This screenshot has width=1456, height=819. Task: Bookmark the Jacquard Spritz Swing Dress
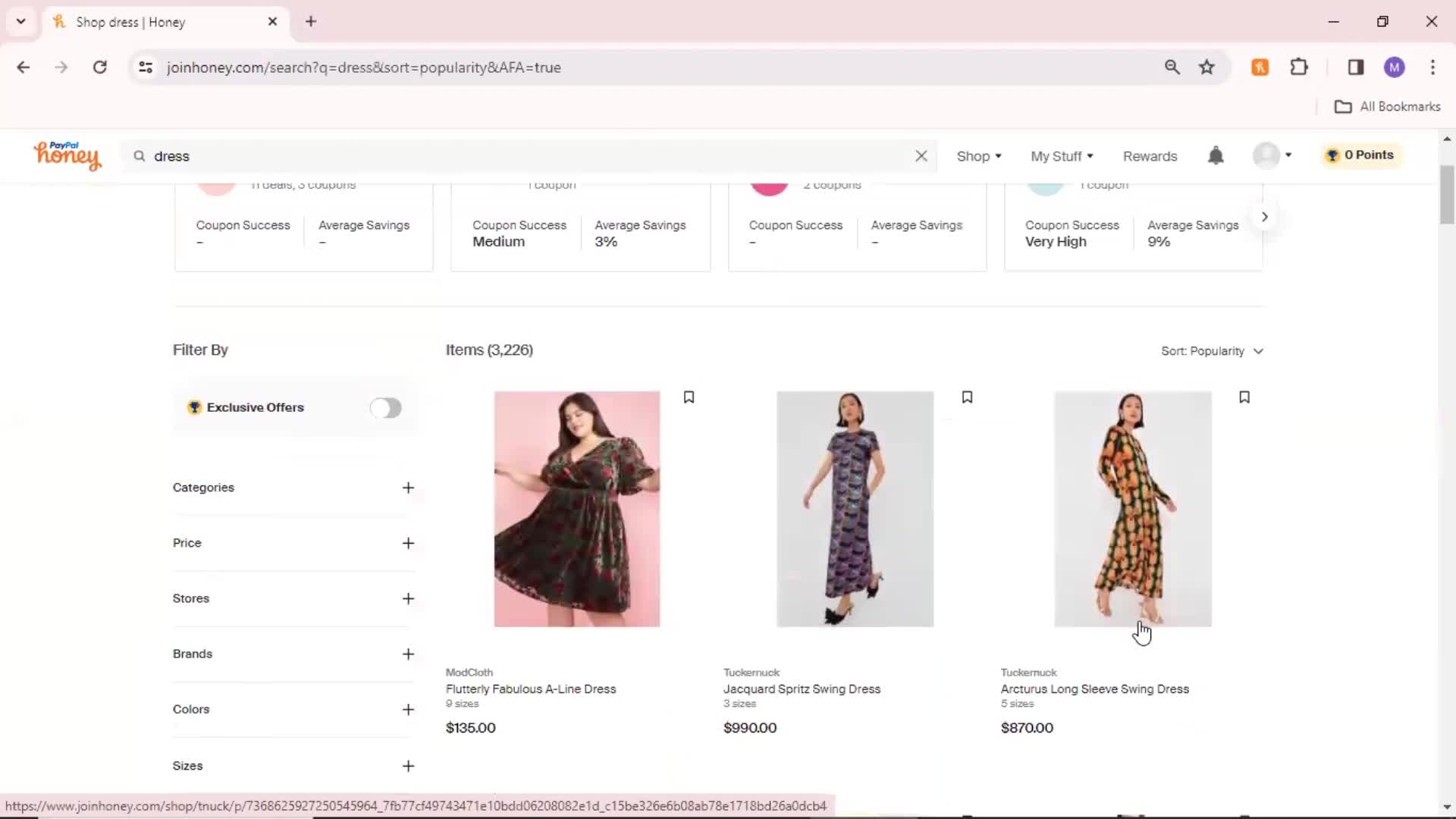(x=967, y=397)
